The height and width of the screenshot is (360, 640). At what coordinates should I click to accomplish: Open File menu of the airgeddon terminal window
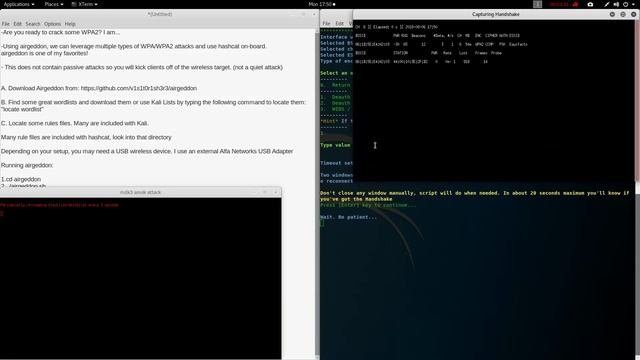pyautogui.click(x=326, y=24)
